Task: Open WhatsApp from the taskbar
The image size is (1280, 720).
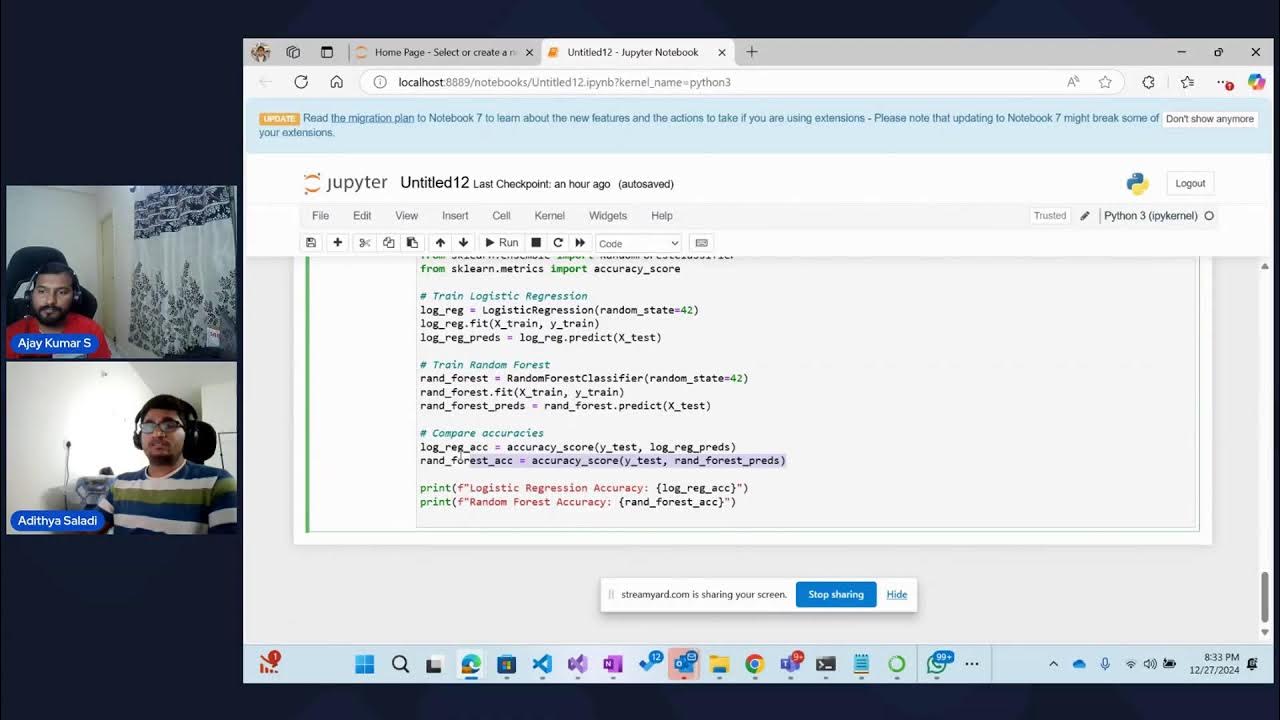Action: pyautogui.click(x=937, y=664)
